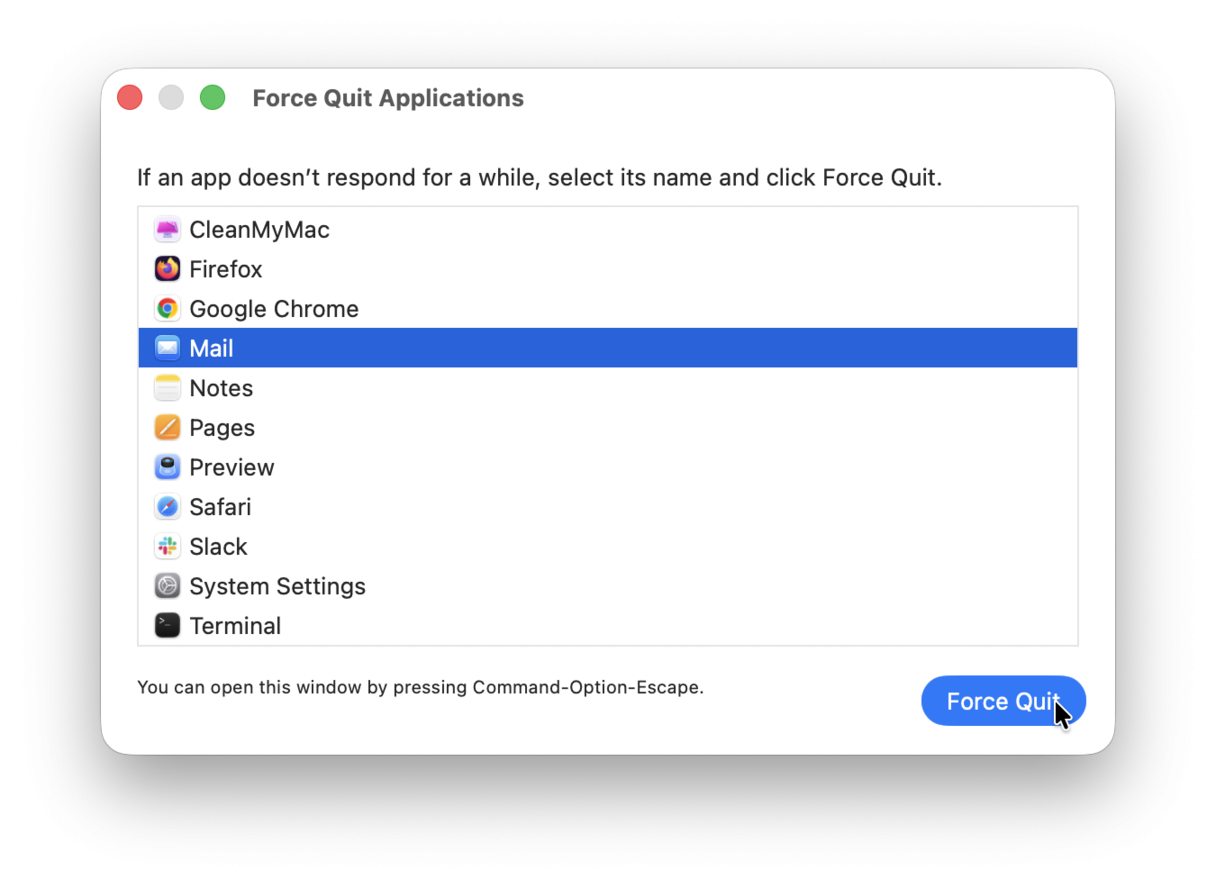The height and width of the screenshot is (888, 1216).
Task: Click the Notes app icon
Action: coord(167,387)
